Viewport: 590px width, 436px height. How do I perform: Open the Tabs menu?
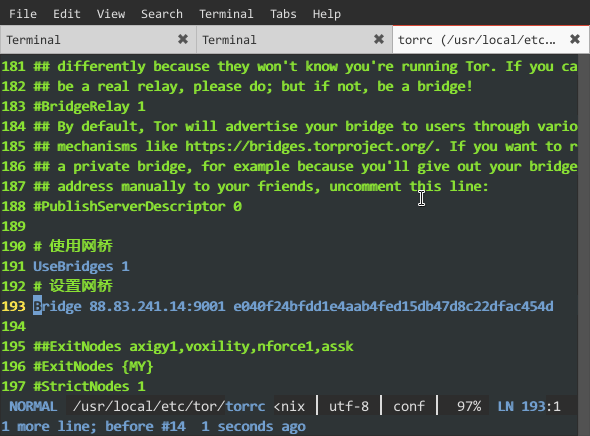(x=283, y=14)
